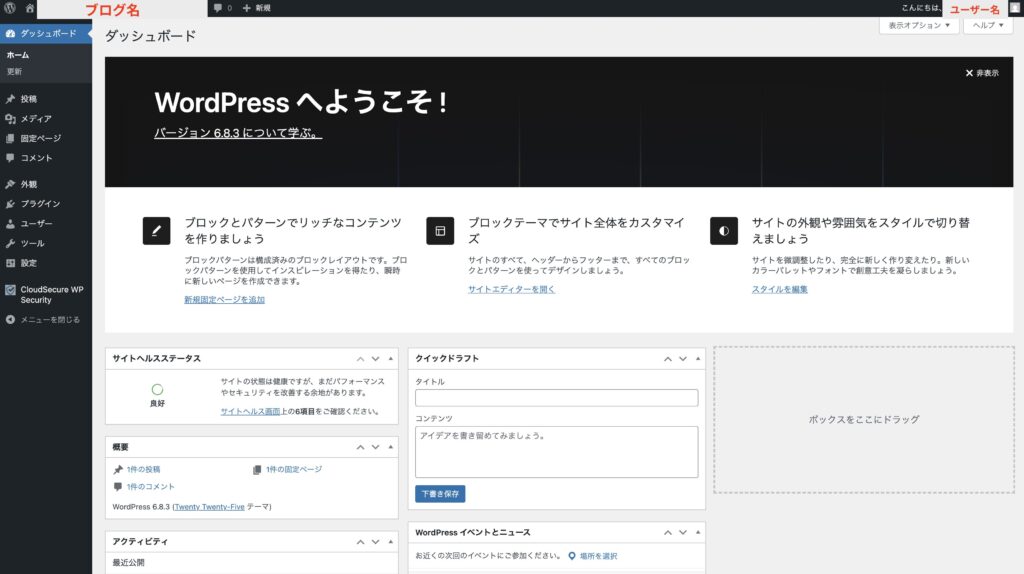Viewport: 1024px width, 574px height.
Task: Toggle the クイックドラフト panel collapse triangle
Action: (x=698, y=358)
